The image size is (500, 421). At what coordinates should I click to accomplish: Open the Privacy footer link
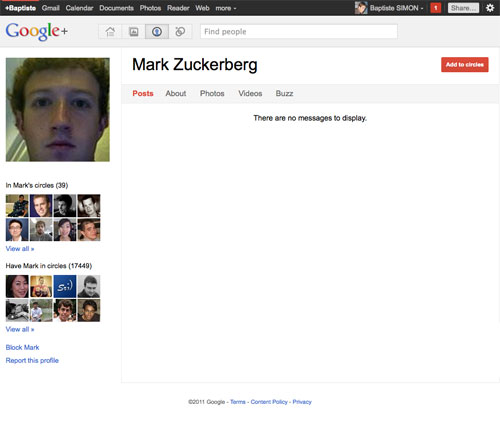302,402
